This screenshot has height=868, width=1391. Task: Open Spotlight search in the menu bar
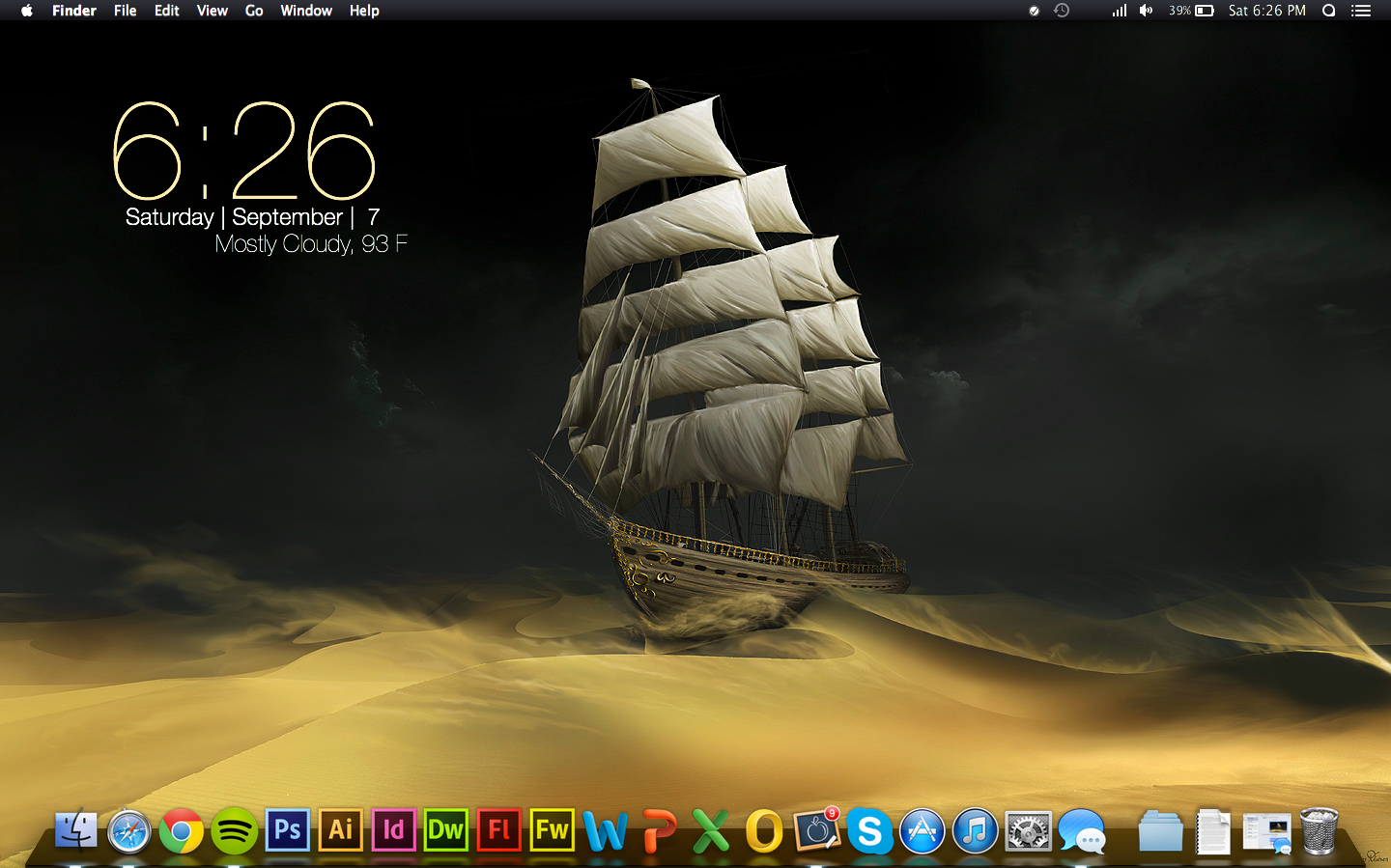1329,11
